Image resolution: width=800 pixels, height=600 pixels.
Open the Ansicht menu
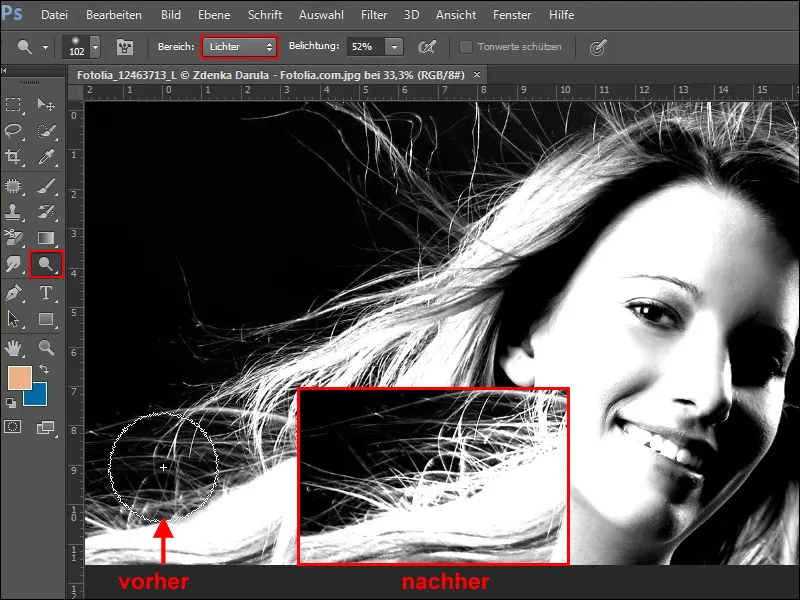click(456, 15)
